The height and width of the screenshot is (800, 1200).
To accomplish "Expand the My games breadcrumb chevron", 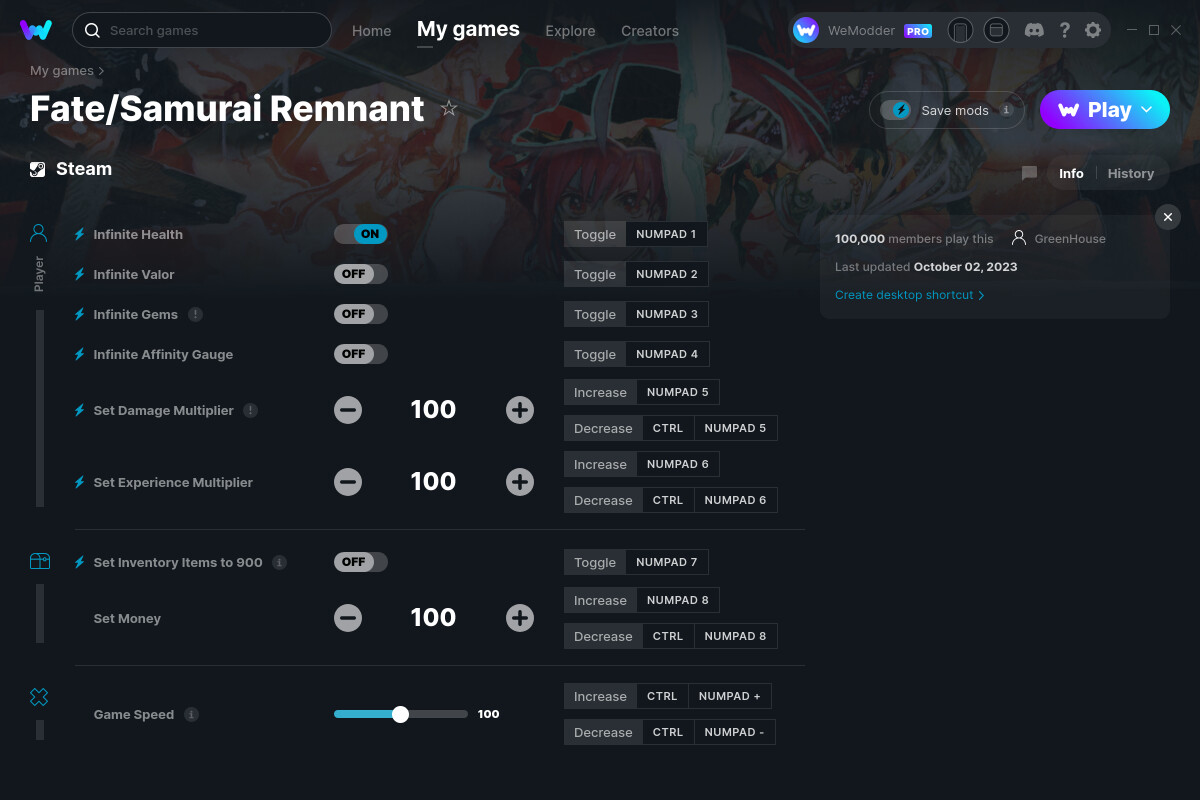I will (101, 71).
